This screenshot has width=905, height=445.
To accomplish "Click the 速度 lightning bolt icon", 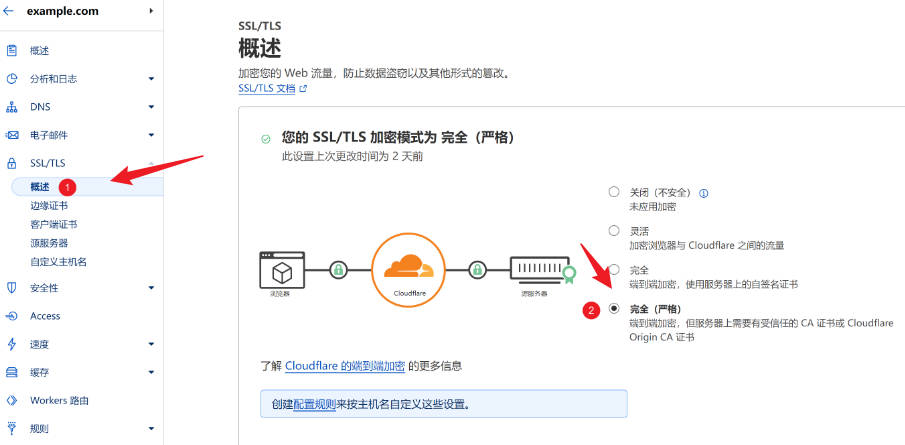I will pyautogui.click(x=11, y=344).
